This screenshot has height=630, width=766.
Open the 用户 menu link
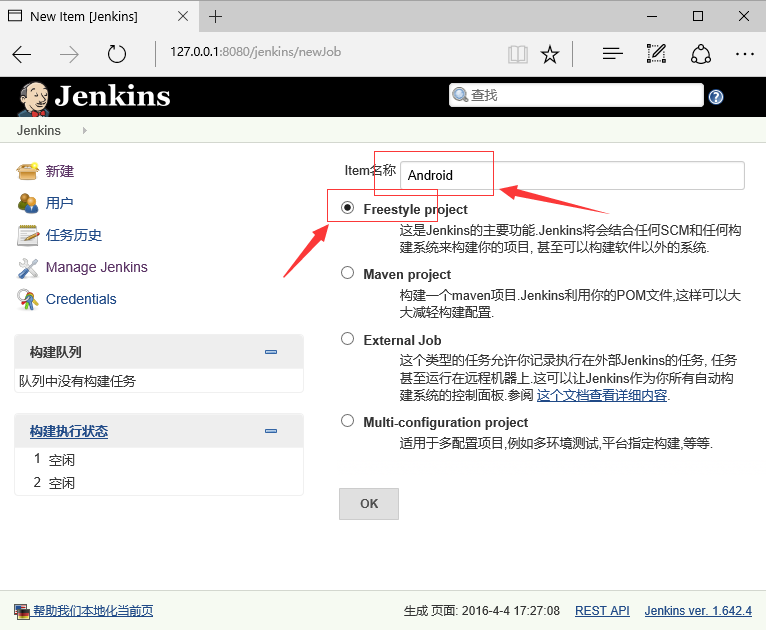60,203
